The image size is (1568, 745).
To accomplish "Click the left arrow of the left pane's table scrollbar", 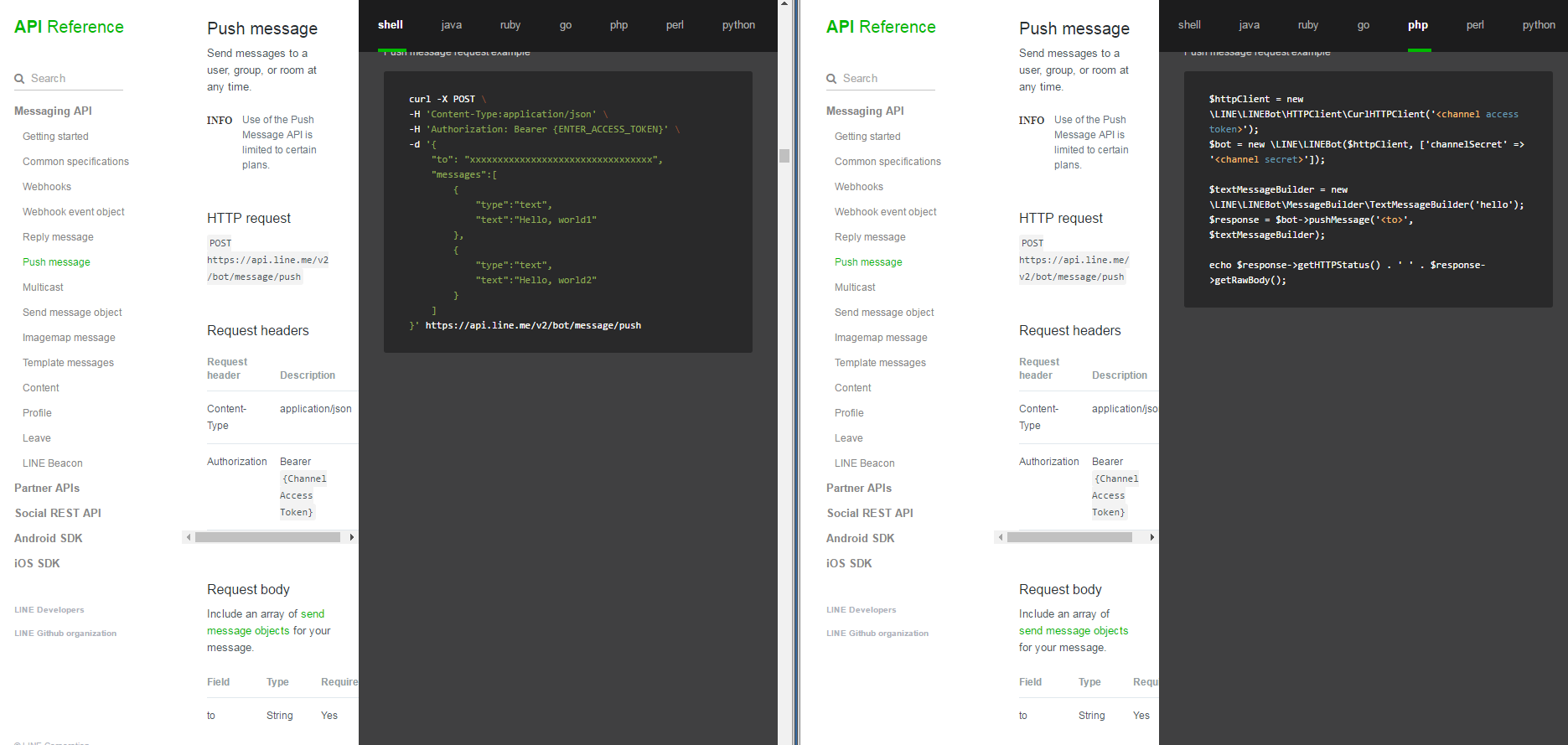I will 189,537.
